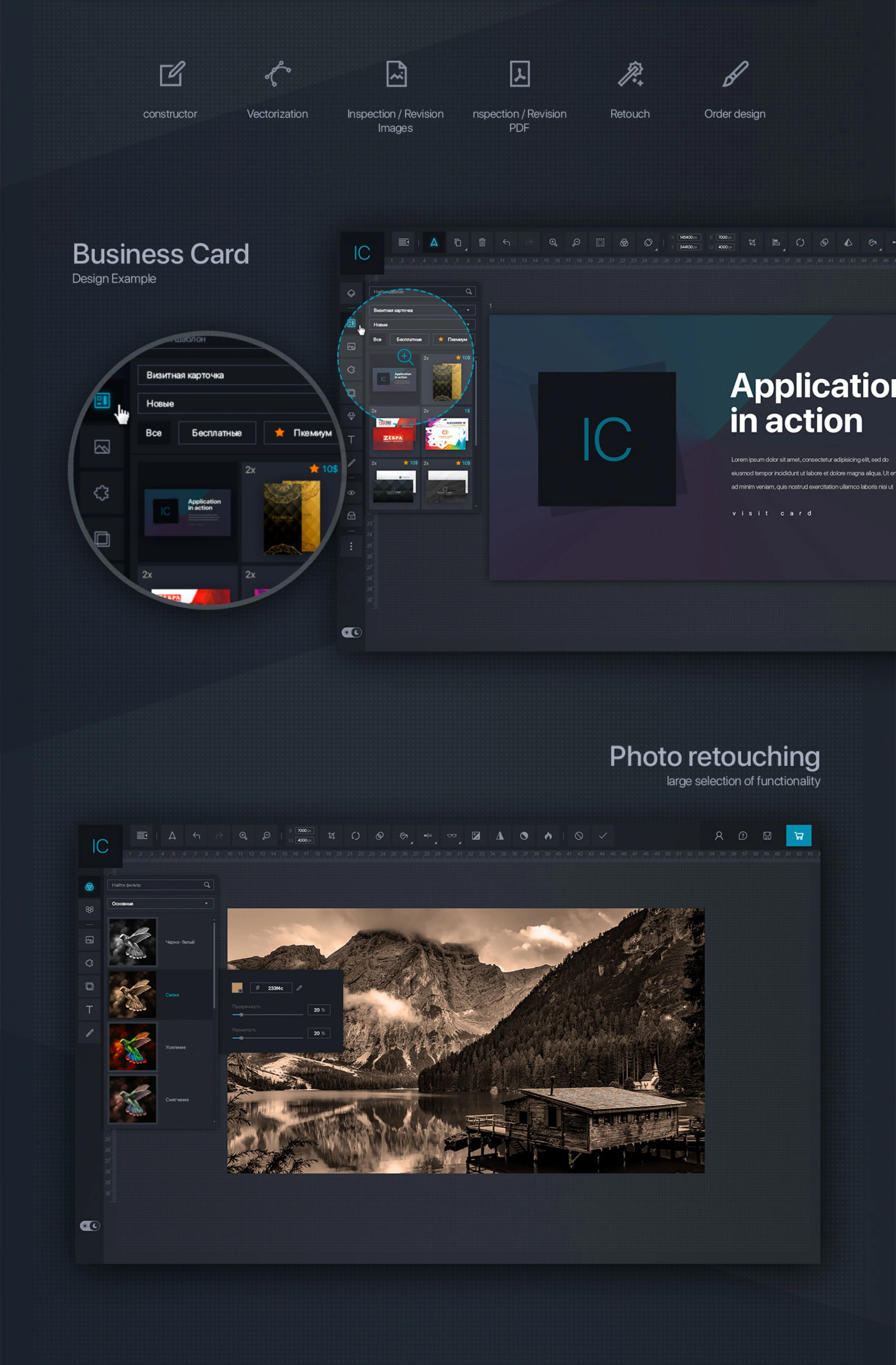Pick color with eyedropper beside hex field
896x1365 pixels.
point(300,988)
